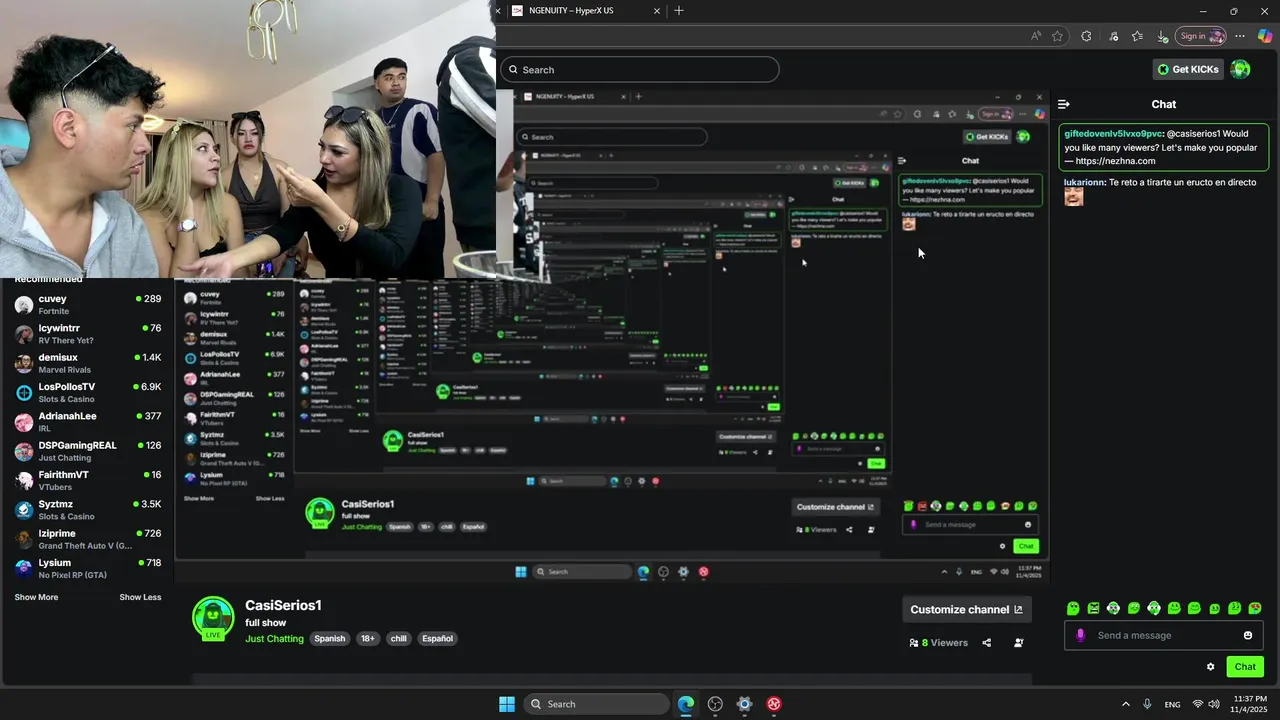Open Microsoft Edge from the taskbar

pyautogui.click(x=686, y=704)
